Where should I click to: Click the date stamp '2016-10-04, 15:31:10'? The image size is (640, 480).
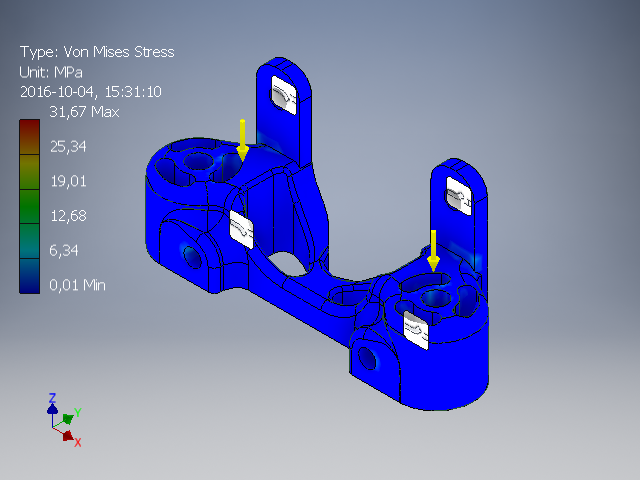pyautogui.click(x=91, y=92)
